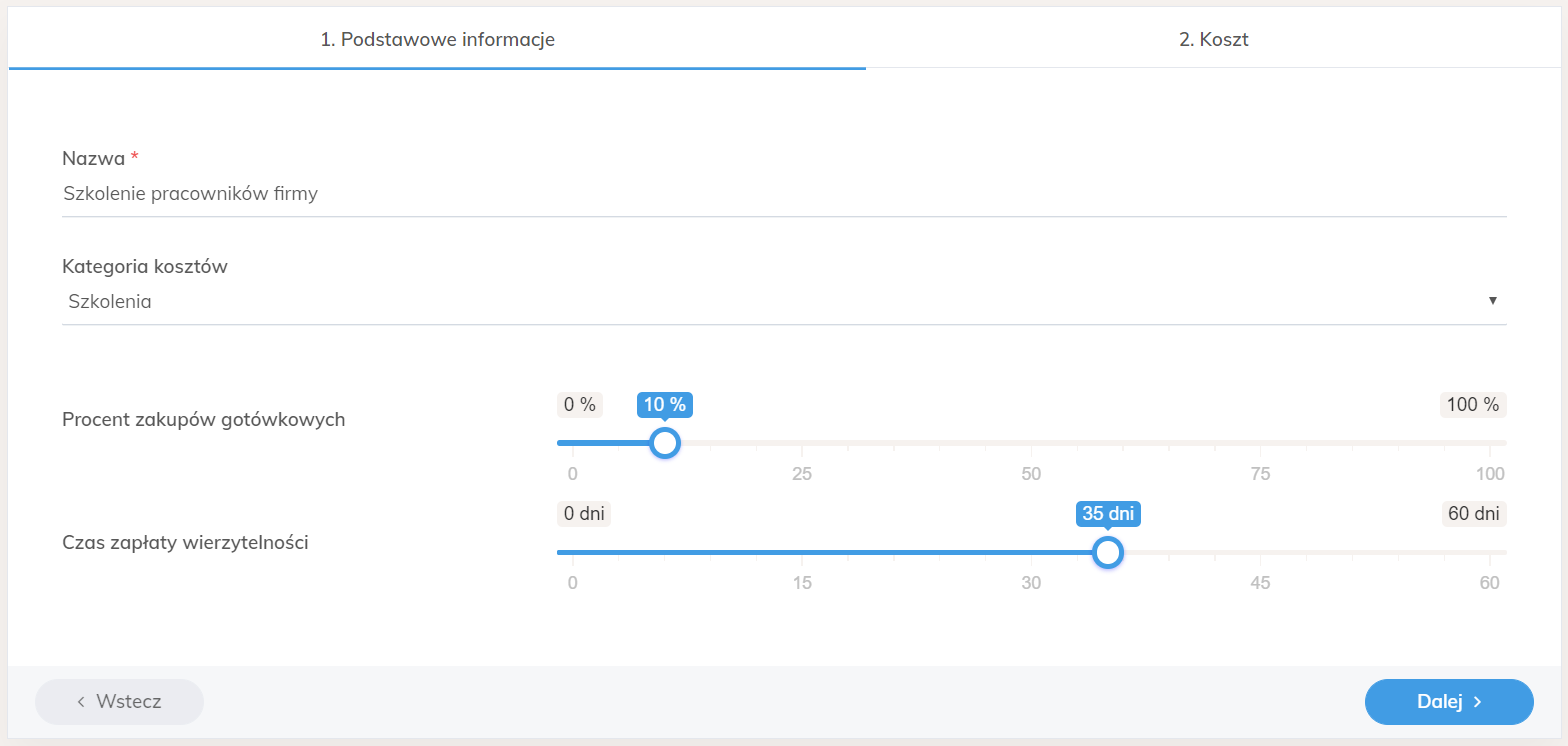The width and height of the screenshot is (1568, 746).
Task: Set cash purchases slider to 75 mark
Action: [1261, 443]
